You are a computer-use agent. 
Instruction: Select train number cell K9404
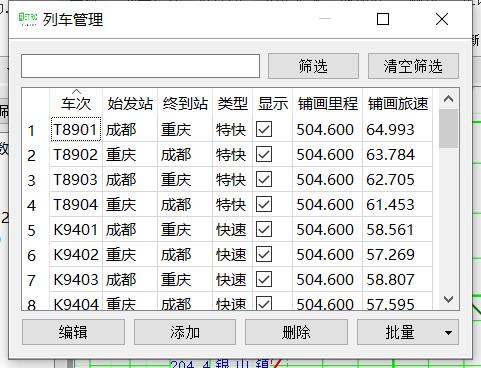point(76,302)
